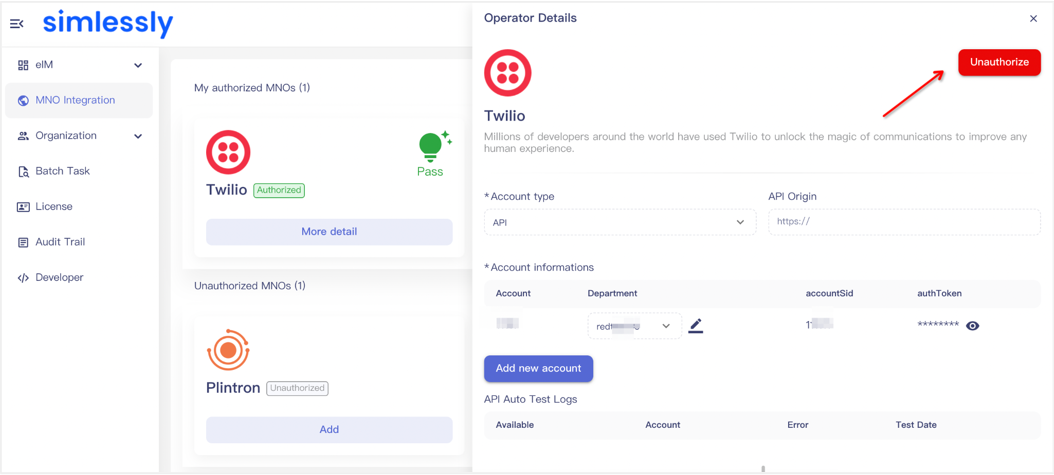Click the Developer code brackets icon

23,277
